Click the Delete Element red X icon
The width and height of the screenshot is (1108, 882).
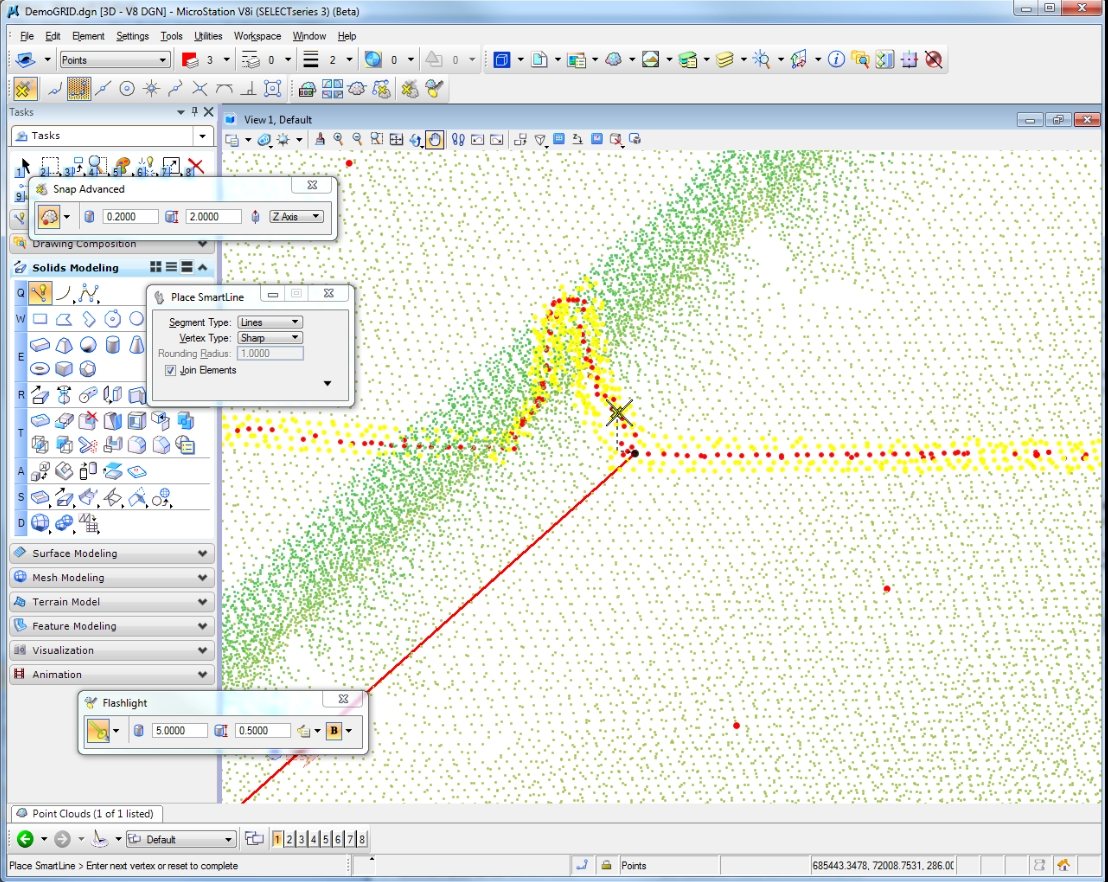[x=196, y=166]
